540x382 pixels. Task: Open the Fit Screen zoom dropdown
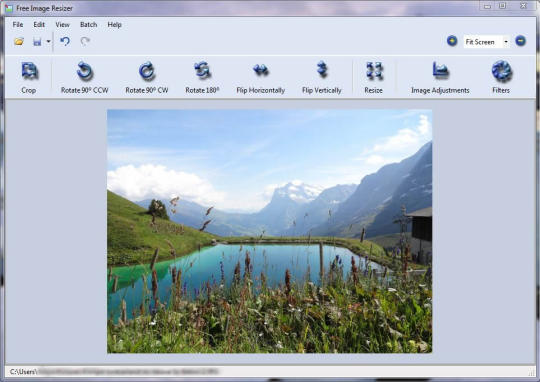(x=486, y=42)
